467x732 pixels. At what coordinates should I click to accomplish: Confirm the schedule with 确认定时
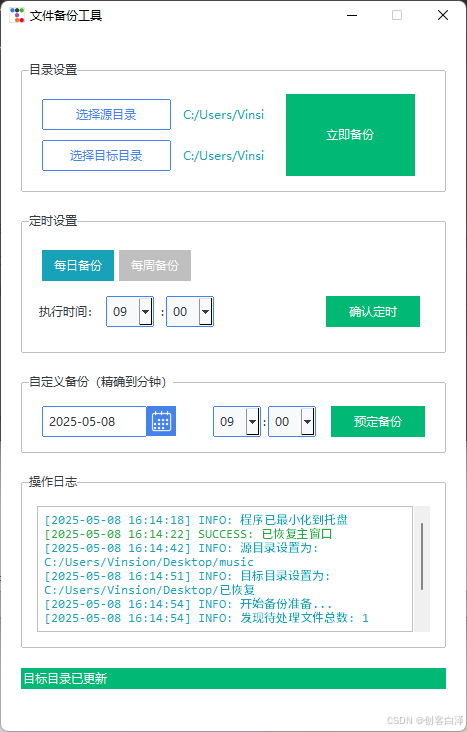373,311
